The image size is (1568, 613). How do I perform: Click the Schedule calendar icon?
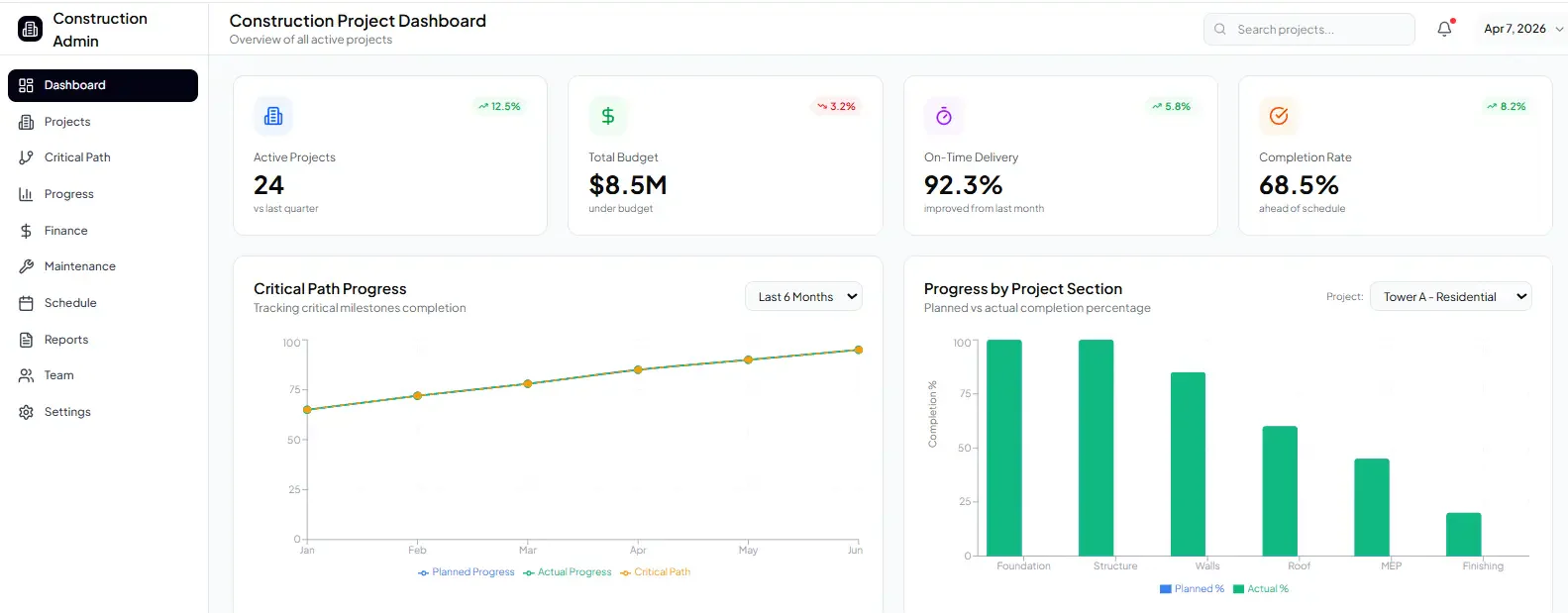coord(26,303)
